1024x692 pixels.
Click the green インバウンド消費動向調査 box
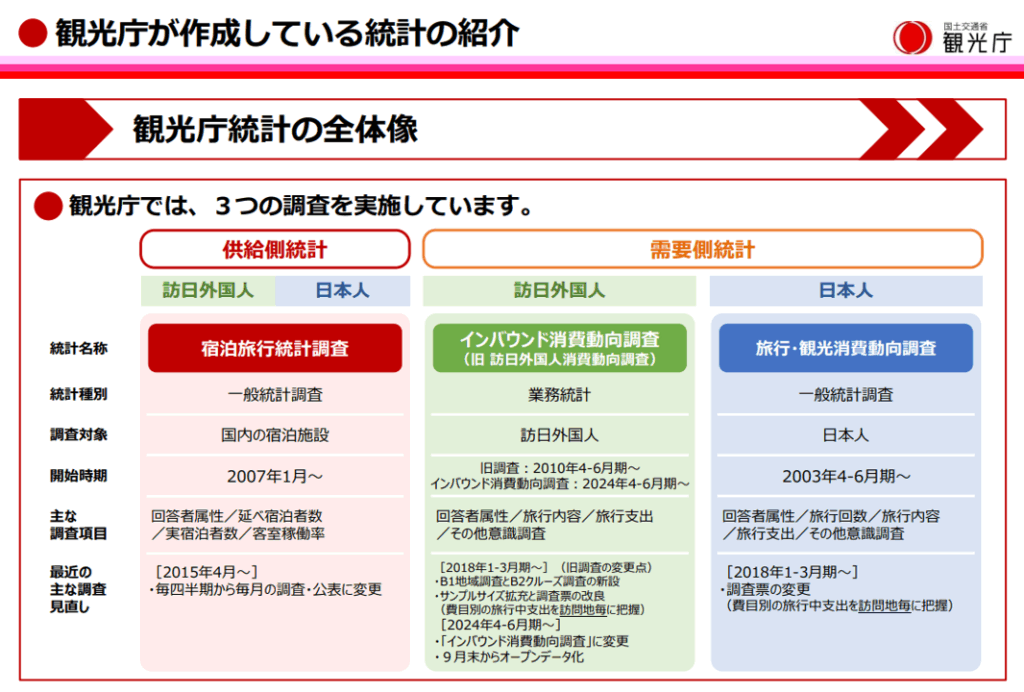(x=559, y=348)
